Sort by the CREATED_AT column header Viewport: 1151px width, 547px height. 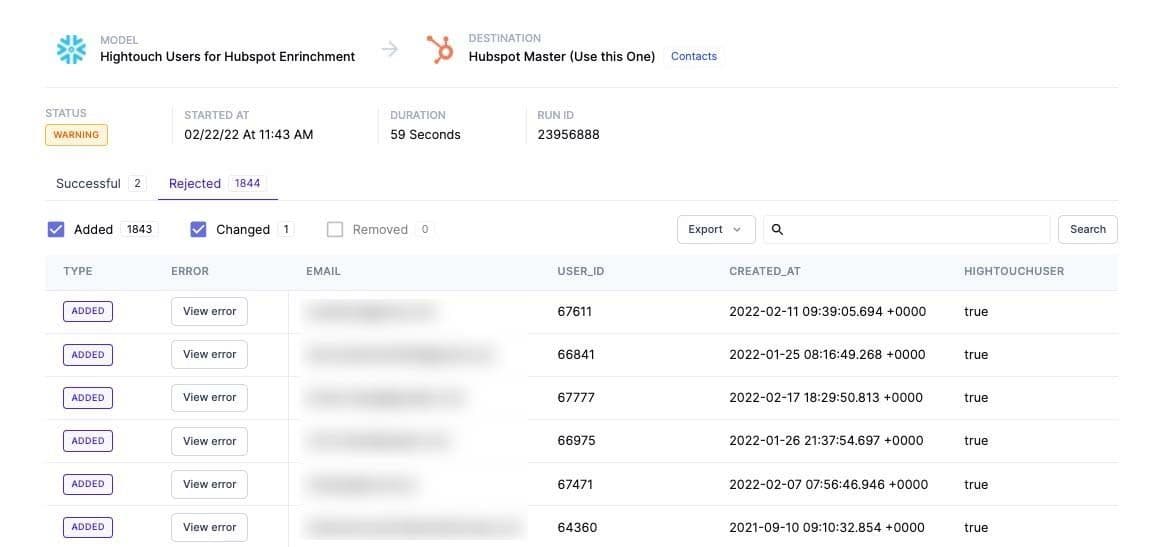click(764, 271)
